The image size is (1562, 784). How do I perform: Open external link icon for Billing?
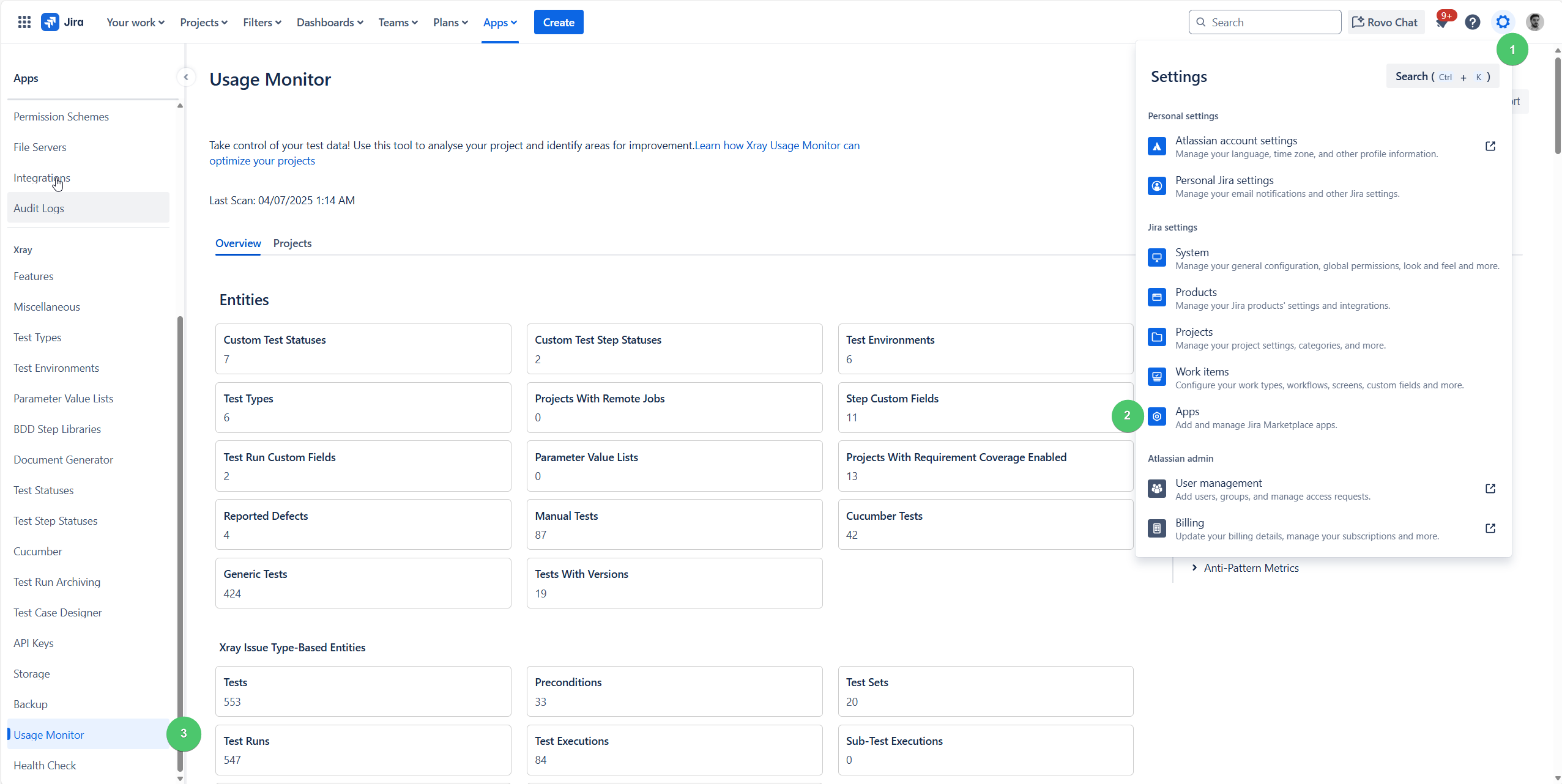click(1490, 528)
